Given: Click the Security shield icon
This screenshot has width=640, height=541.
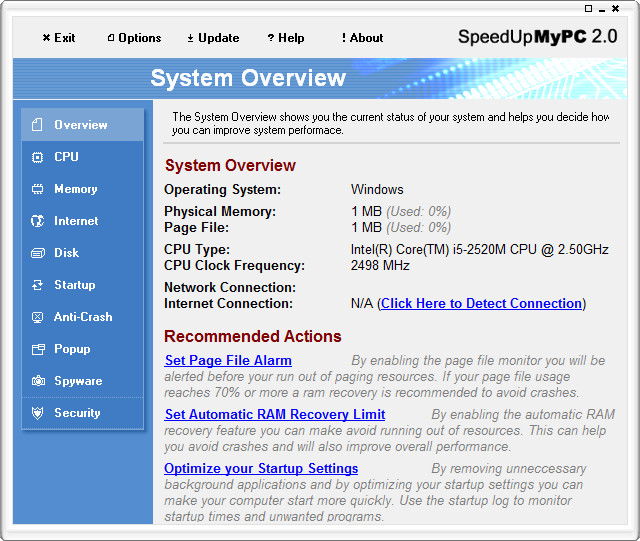Looking at the screenshot, I should [37, 413].
